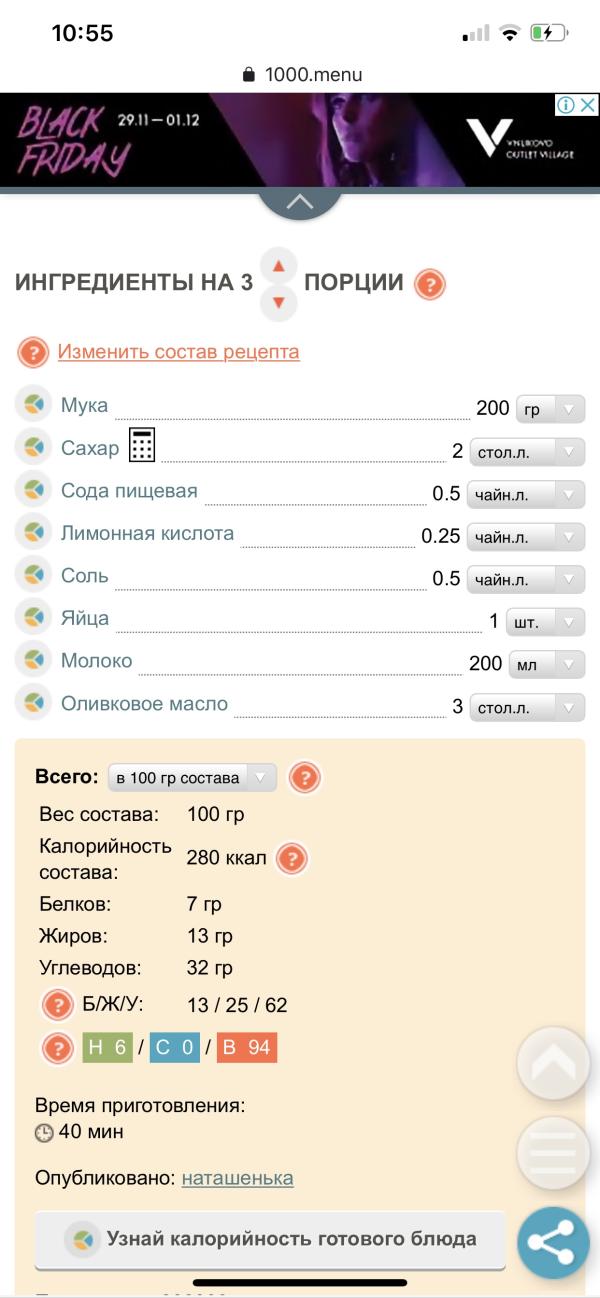The height and width of the screenshot is (1298, 600).
Task: Open nutrition info icon for Мука
Action: (x=34, y=406)
